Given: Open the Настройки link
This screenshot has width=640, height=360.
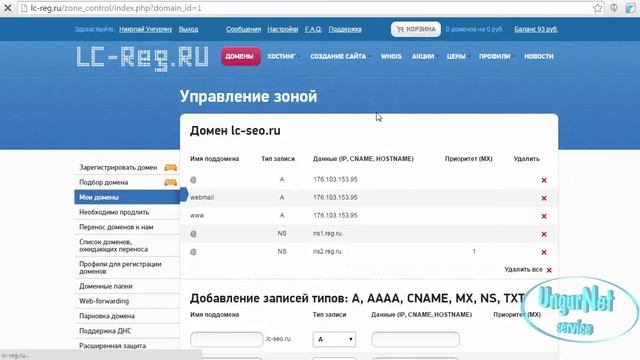Looking at the screenshot, I should 283,29.
